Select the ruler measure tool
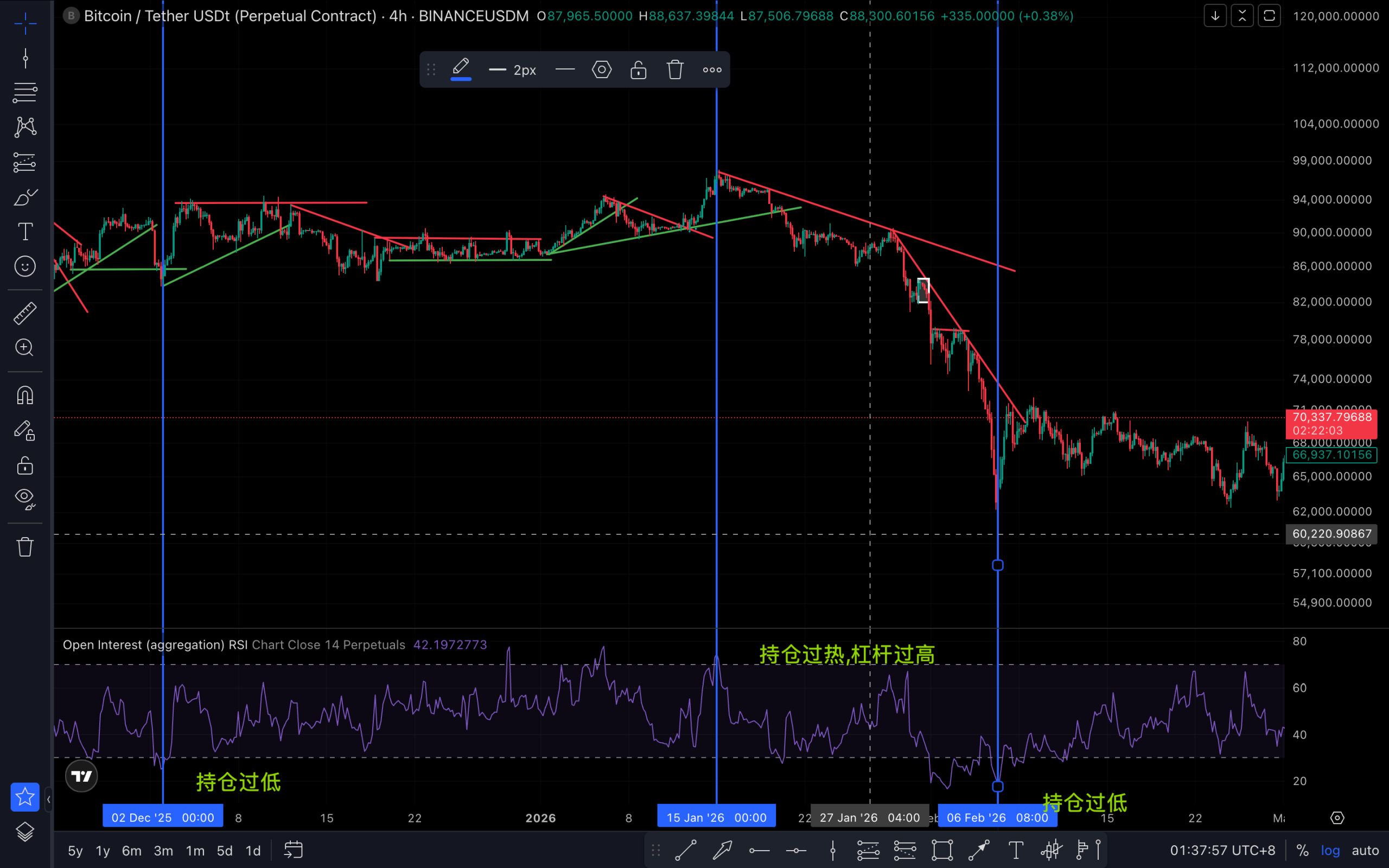 [x=26, y=314]
